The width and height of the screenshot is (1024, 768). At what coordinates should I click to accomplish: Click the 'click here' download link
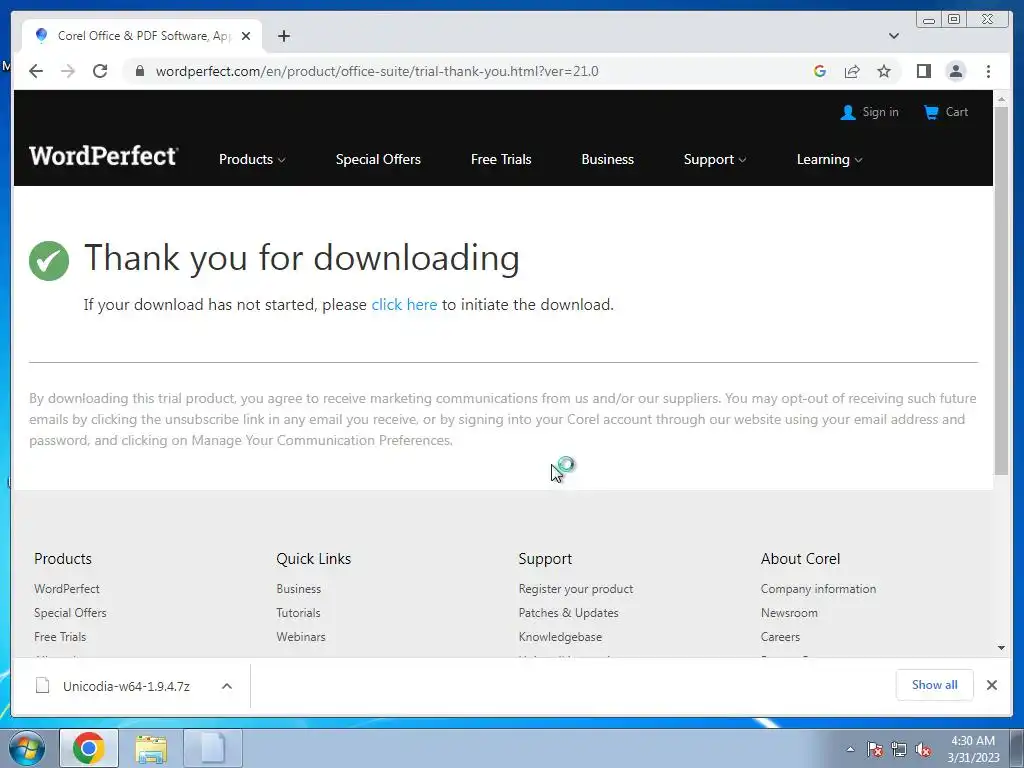[404, 305]
